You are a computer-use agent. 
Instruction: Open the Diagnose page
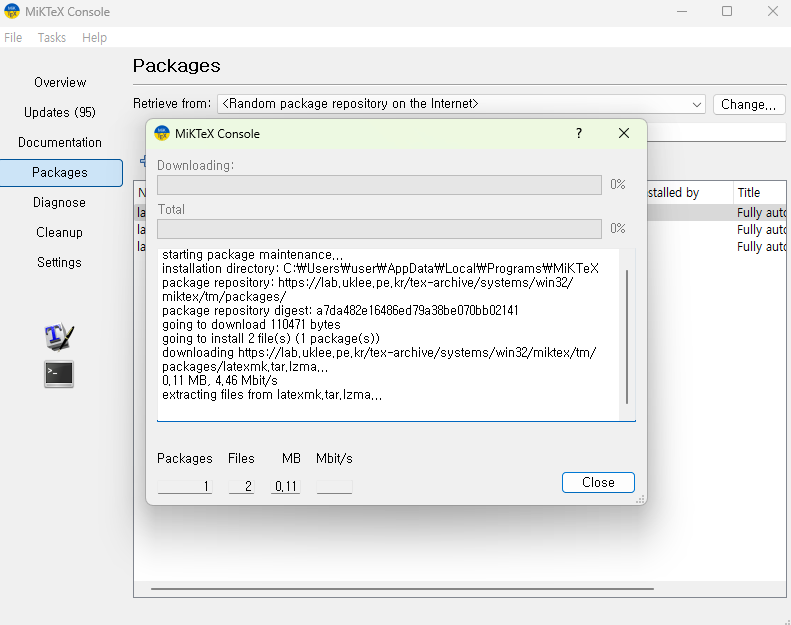coord(60,202)
